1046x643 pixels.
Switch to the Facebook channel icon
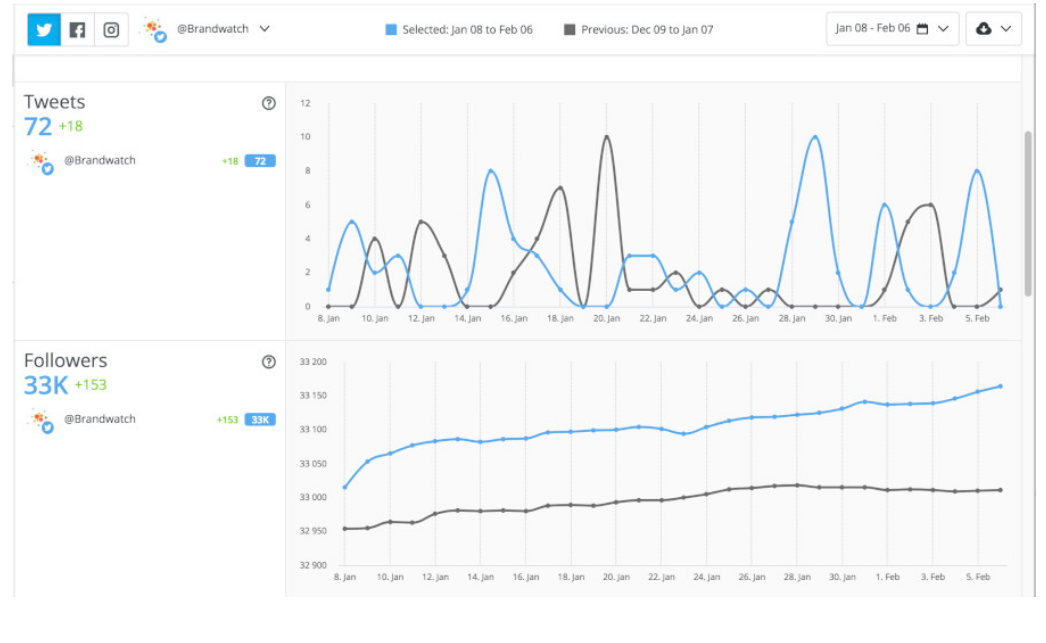pos(77,29)
